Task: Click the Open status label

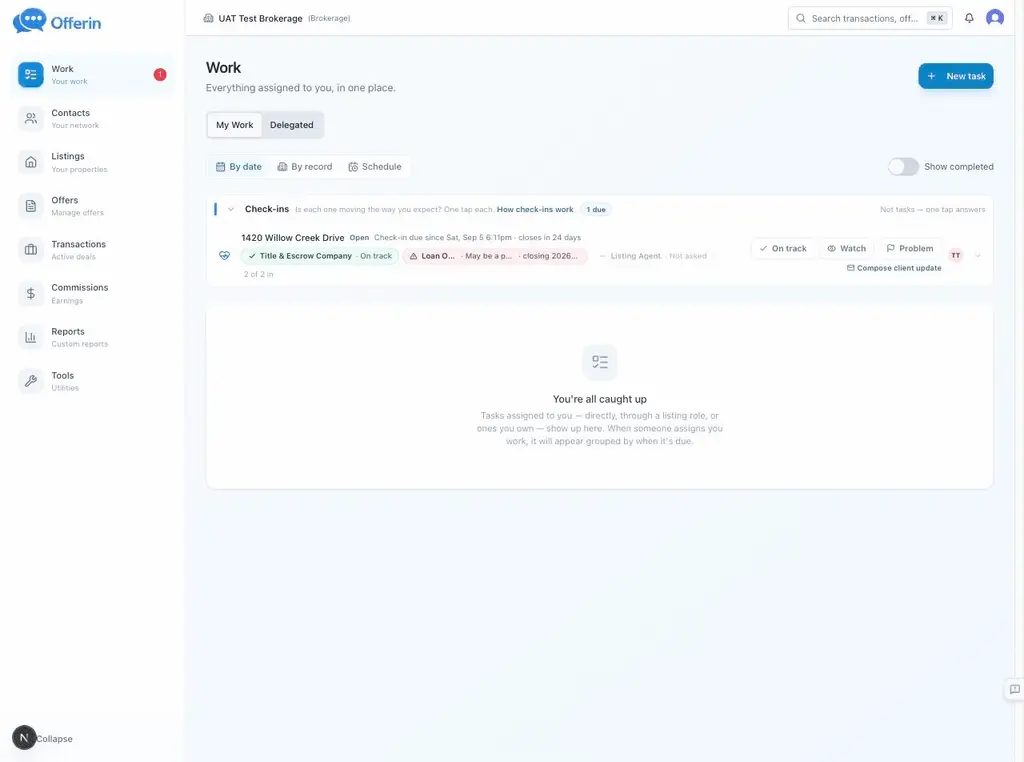Action: pos(359,238)
